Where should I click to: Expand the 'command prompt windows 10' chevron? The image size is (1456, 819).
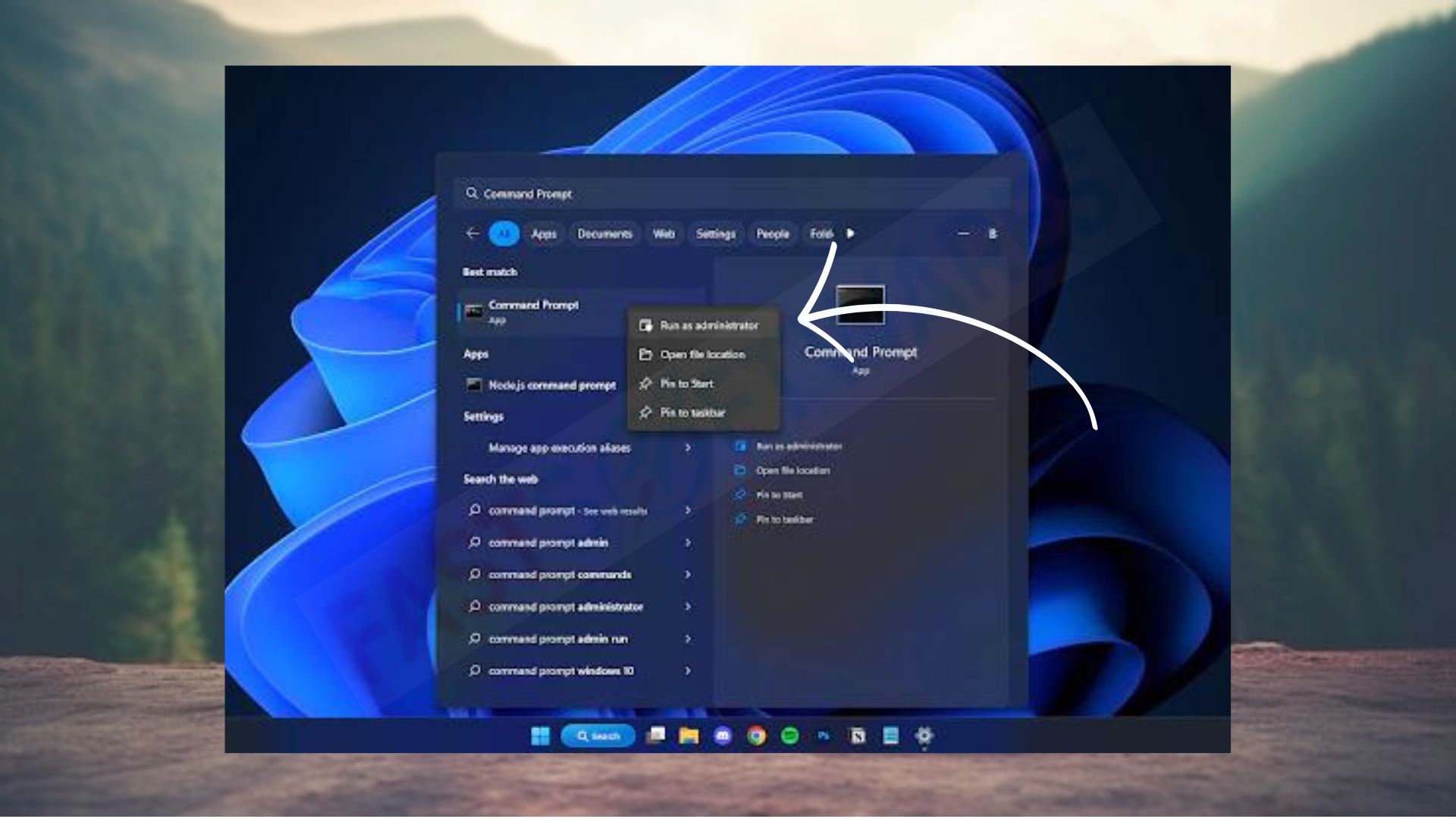(688, 670)
